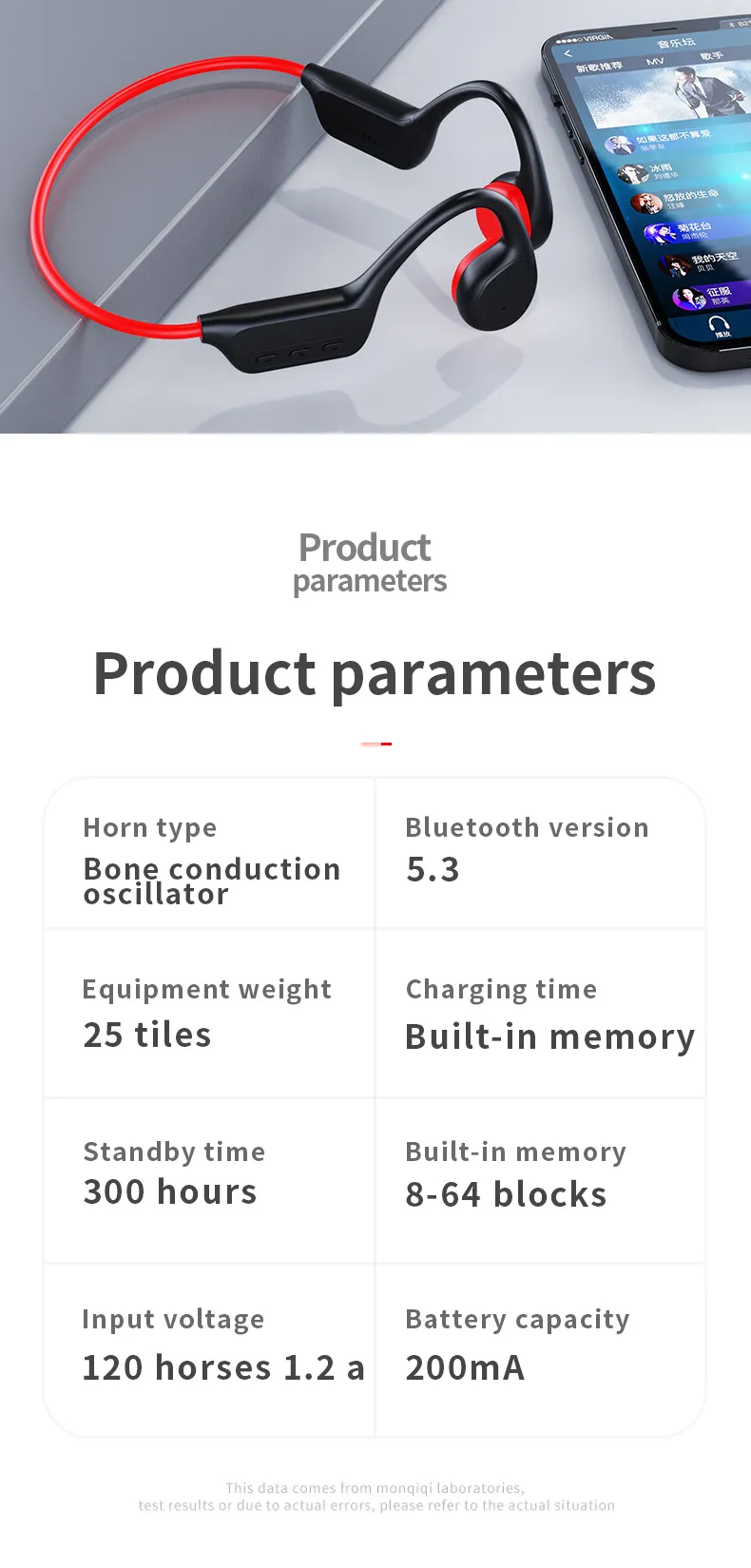The image size is (751, 1568).
Task: Click the 怒放的生命 song avatar
Action: [x=648, y=203]
